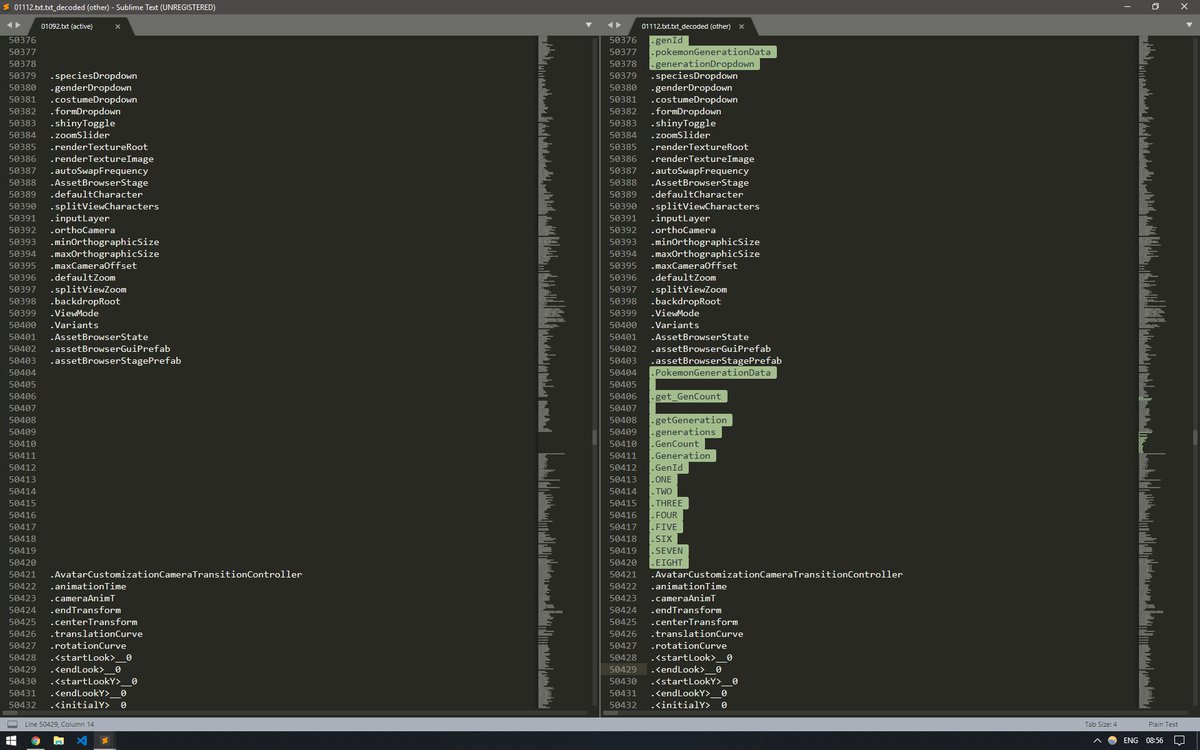Click line number 50404 in left gutter
This screenshot has height=750, width=1200.
23,372
